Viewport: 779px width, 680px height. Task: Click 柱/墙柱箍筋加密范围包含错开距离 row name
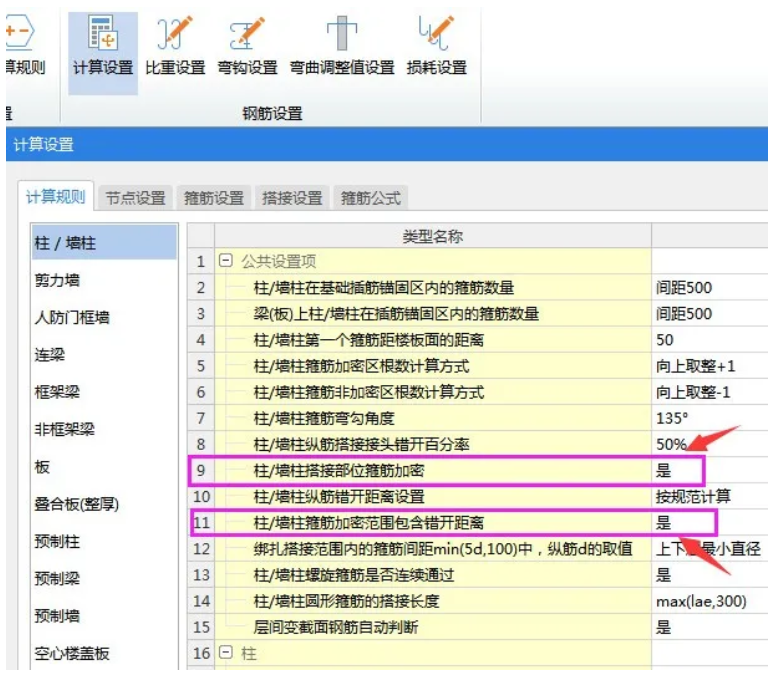point(369,523)
